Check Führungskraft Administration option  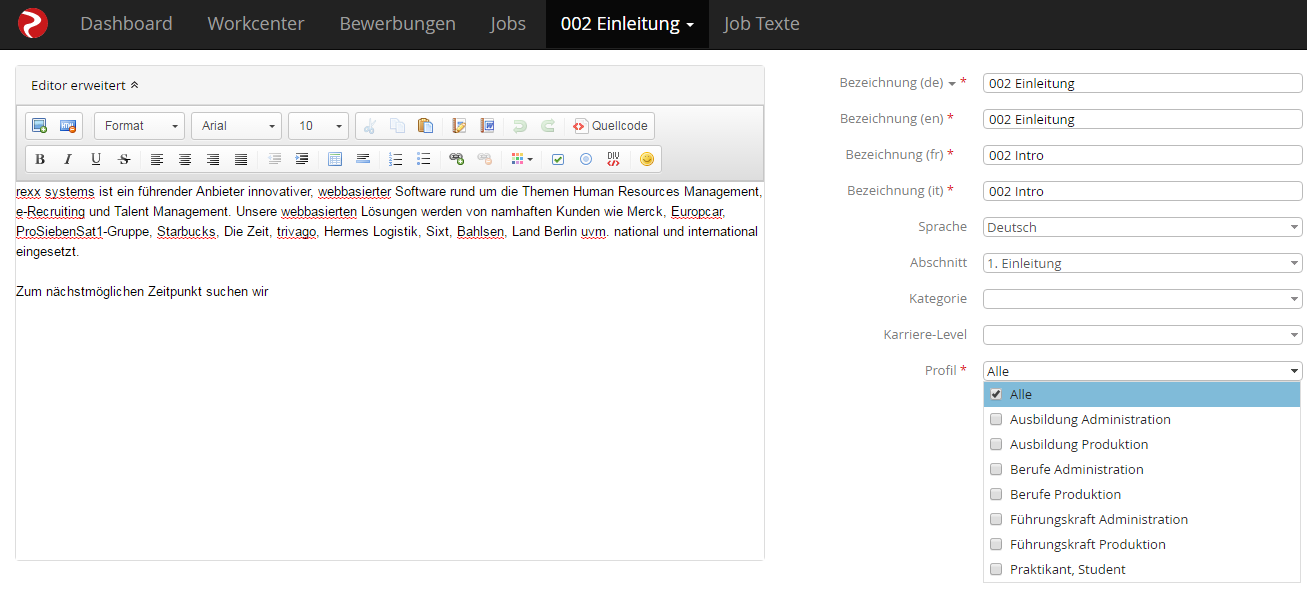[996, 519]
